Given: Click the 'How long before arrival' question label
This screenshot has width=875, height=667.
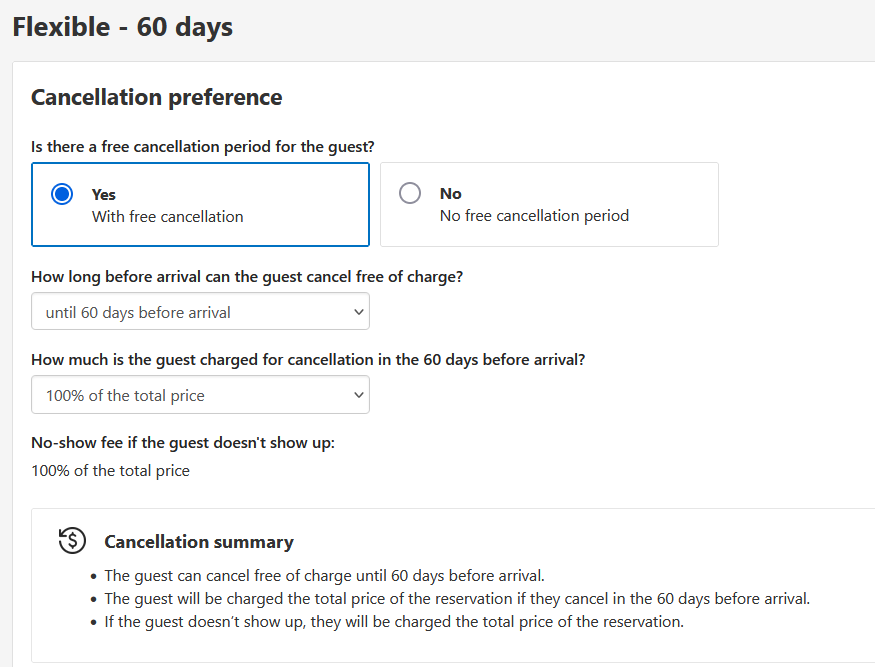Looking at the screenshot, I should point(247,277).
